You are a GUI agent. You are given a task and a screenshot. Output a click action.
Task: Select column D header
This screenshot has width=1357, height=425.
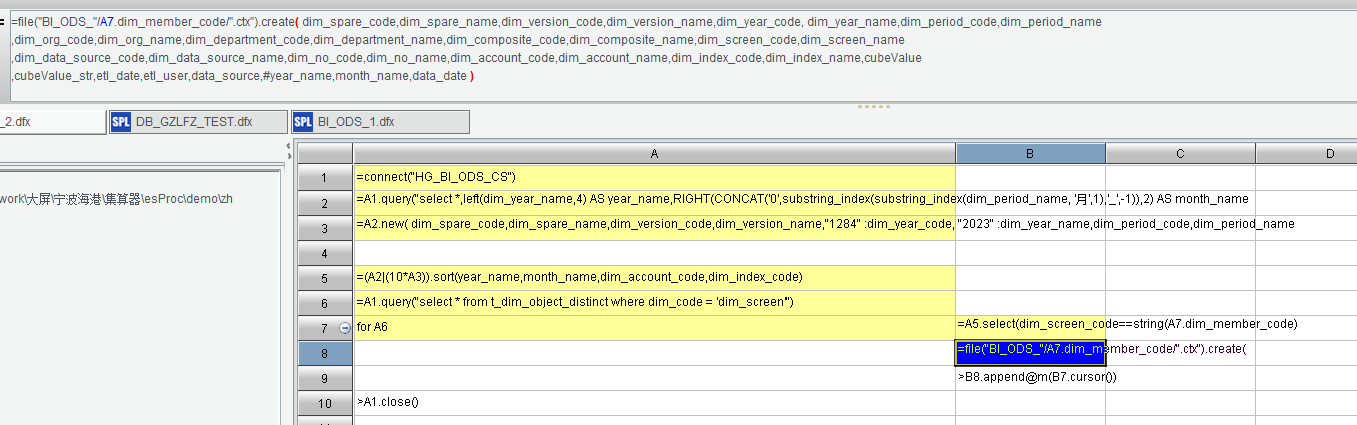(1306, 153)
